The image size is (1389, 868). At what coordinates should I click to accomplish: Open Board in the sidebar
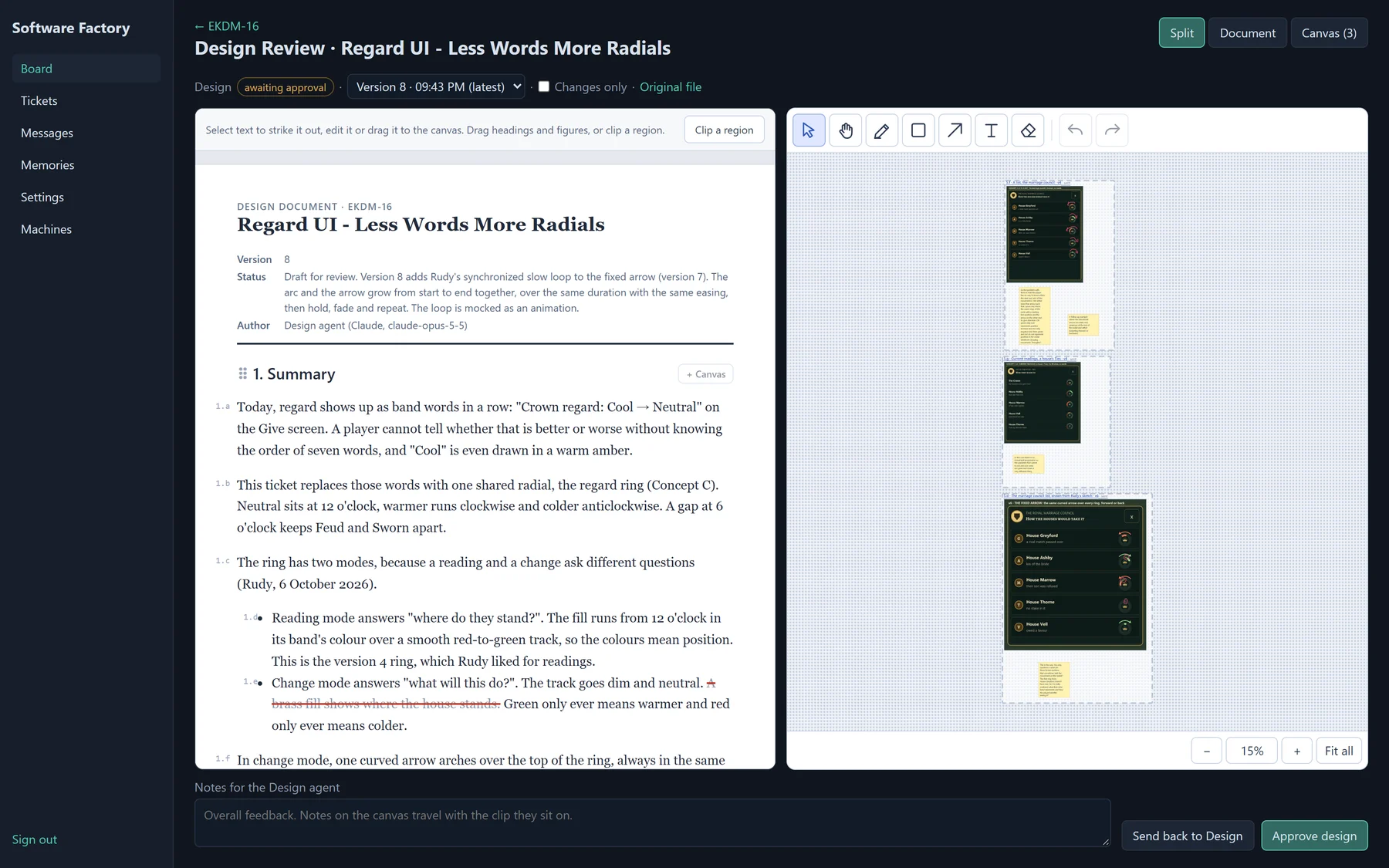pos(86,69)
